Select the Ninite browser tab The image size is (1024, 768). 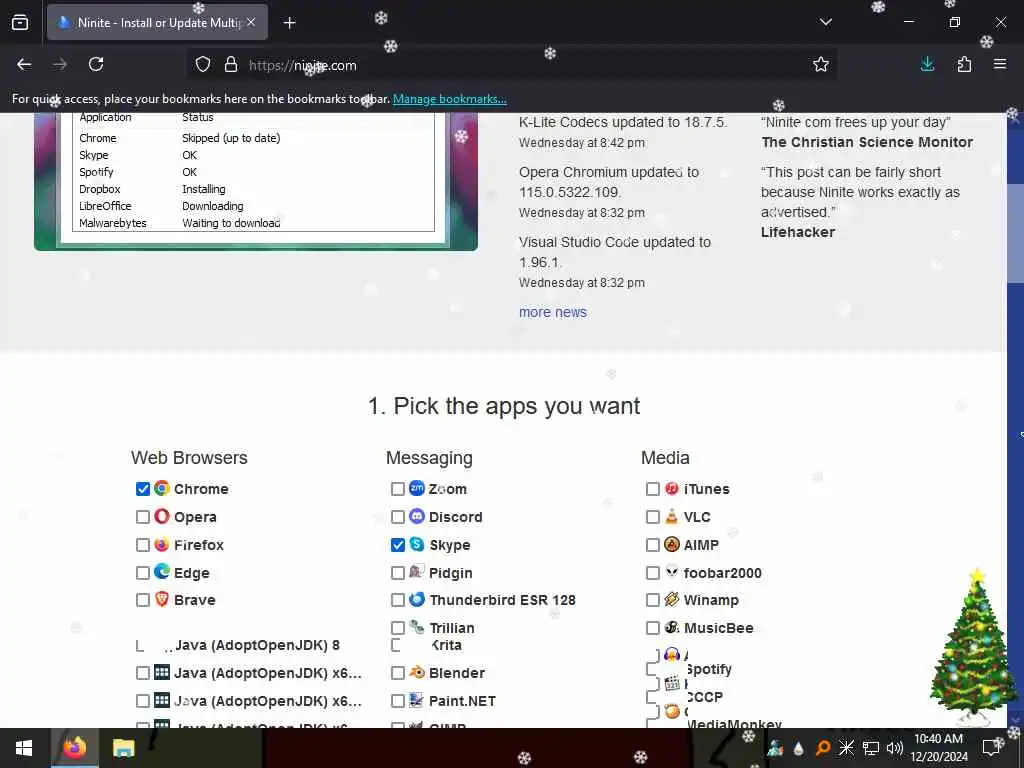157,22
